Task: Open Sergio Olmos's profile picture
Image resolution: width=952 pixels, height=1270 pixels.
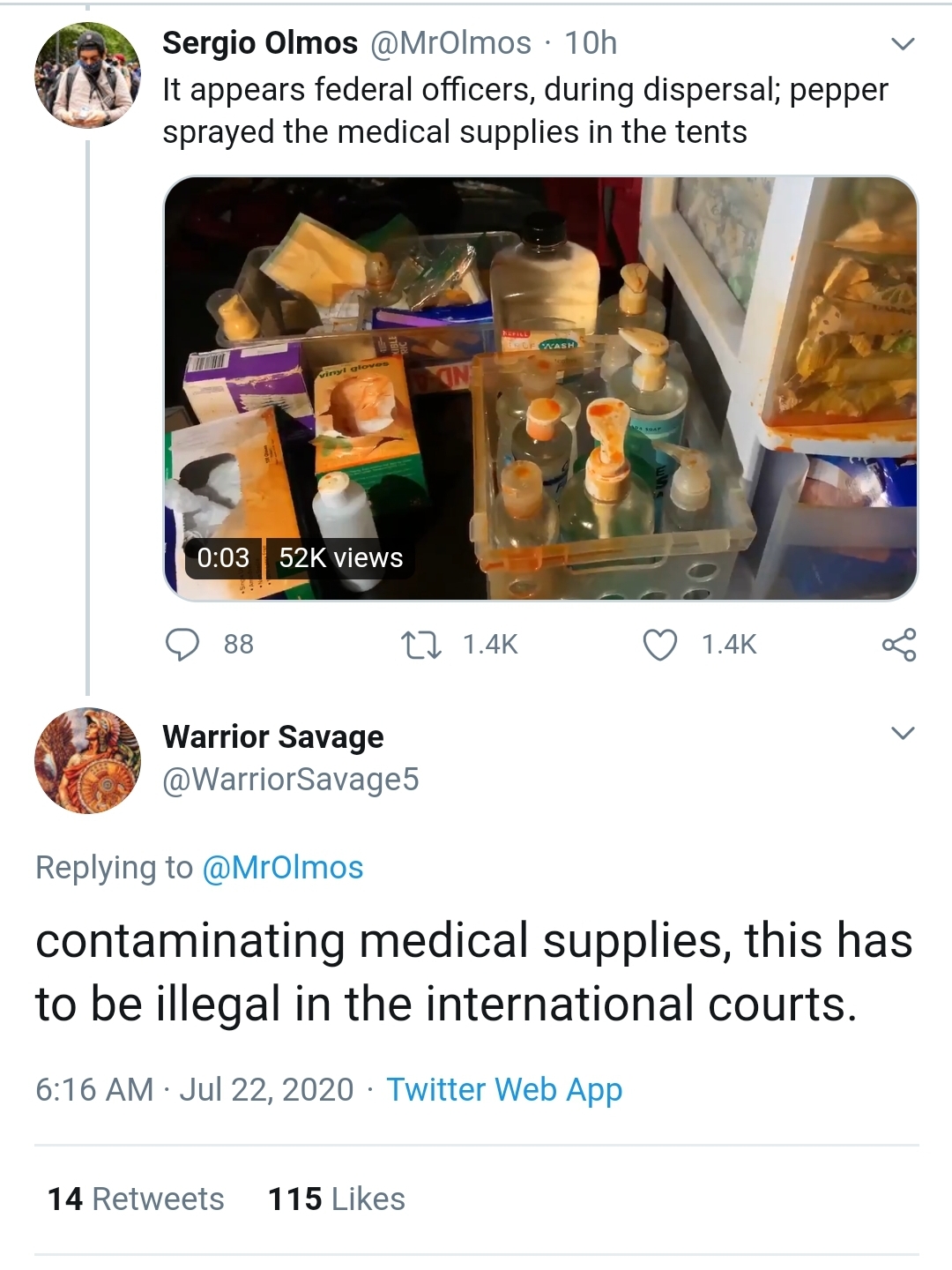Action: (87, 75)
